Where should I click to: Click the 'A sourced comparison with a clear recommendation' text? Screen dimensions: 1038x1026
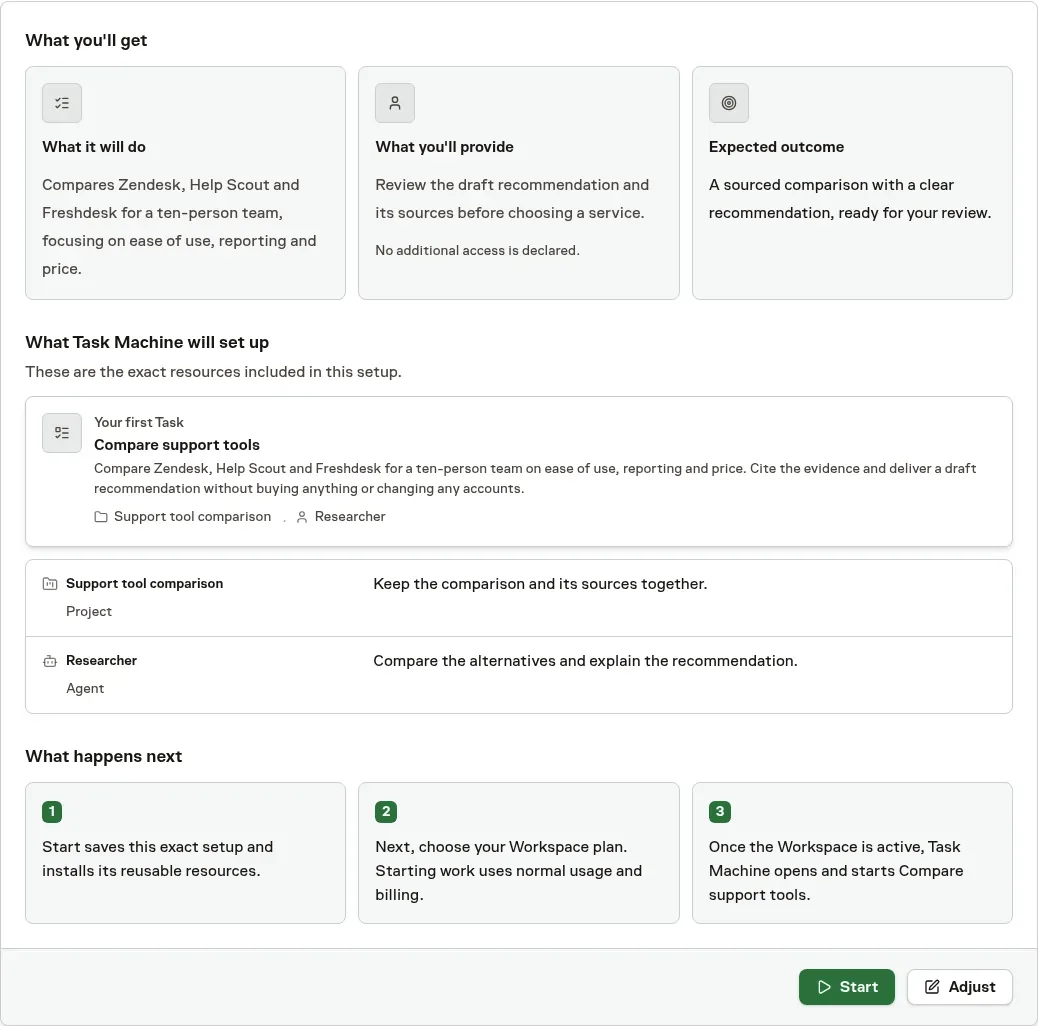[850, 199]
